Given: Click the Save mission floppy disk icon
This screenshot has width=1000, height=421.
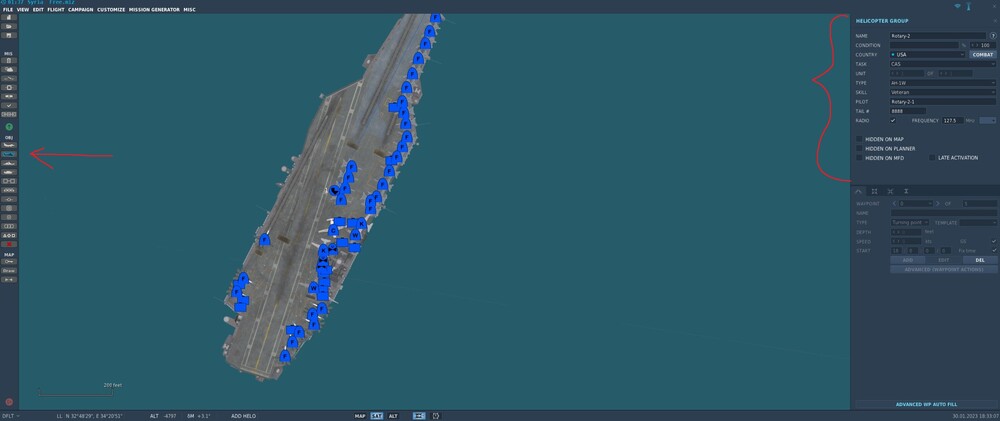Looking at the screenshot, I should 9,35.
